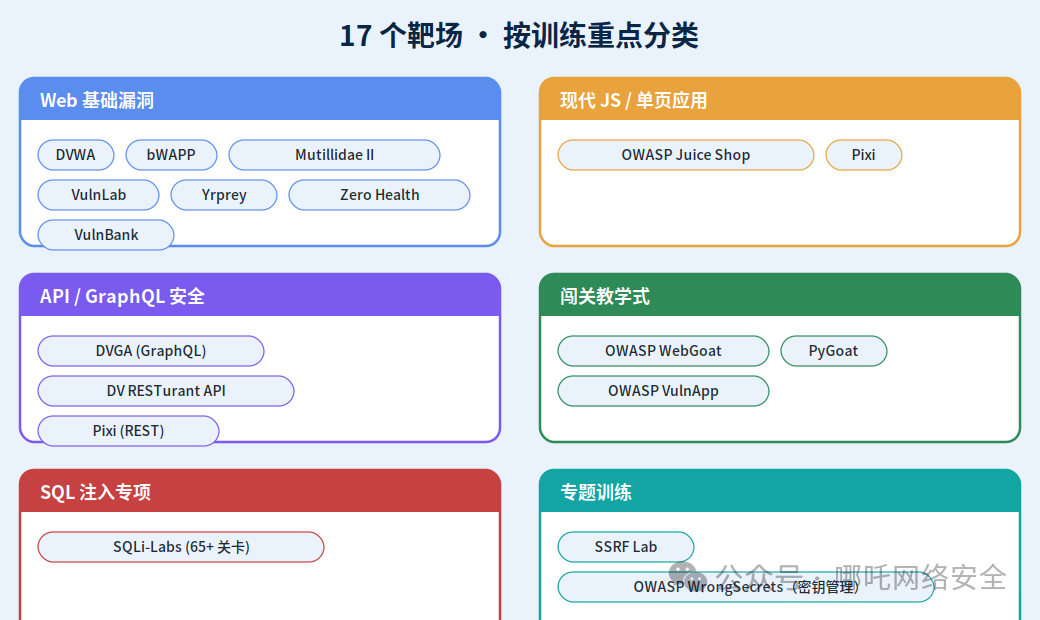The width and height of the screenshot is (1040, 620).
Task: Click the bWAPP pill
Action: (x=171, y=155)
